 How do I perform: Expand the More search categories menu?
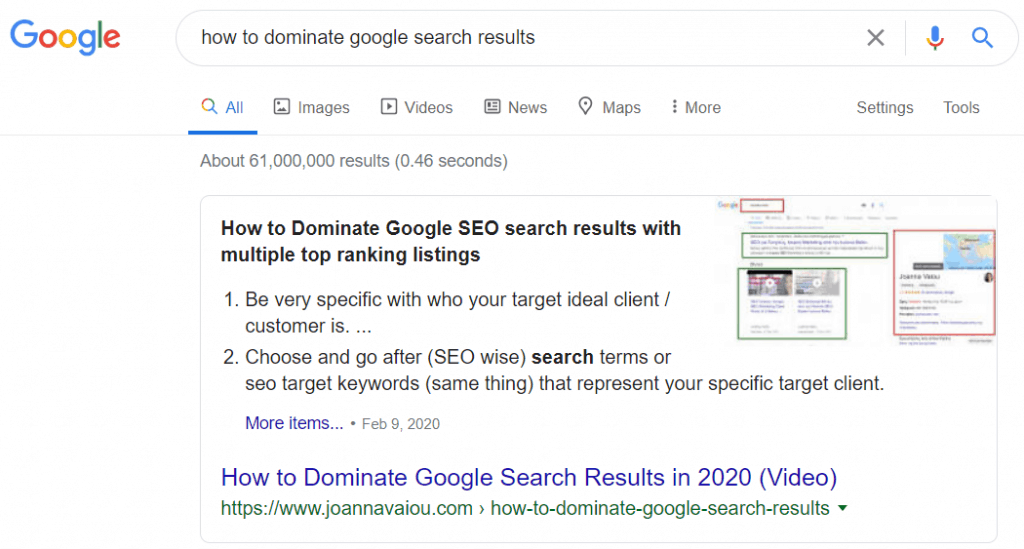696,107
